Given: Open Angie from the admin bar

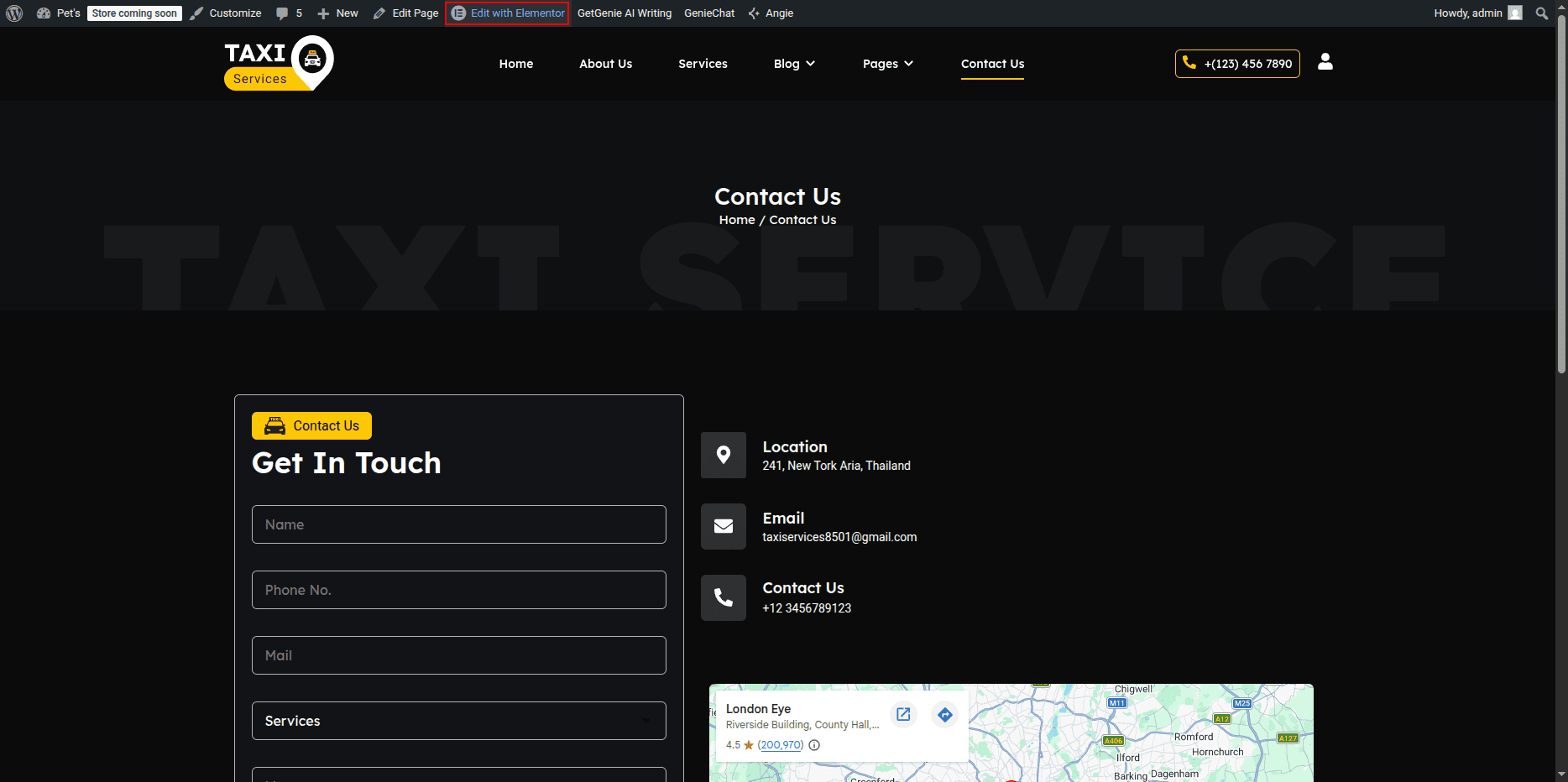Looking at the screenshot, I should point(771,13).
